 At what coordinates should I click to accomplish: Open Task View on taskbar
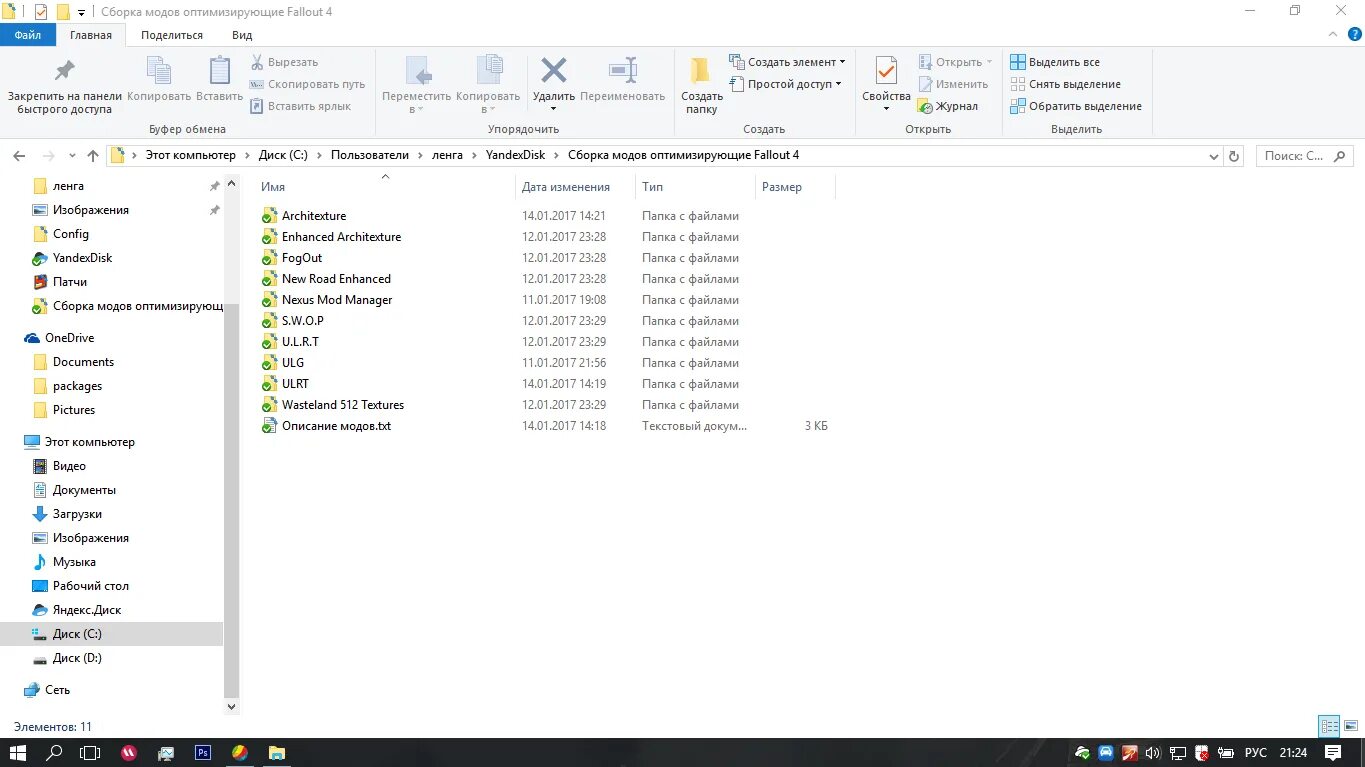(x=91, y=753)
